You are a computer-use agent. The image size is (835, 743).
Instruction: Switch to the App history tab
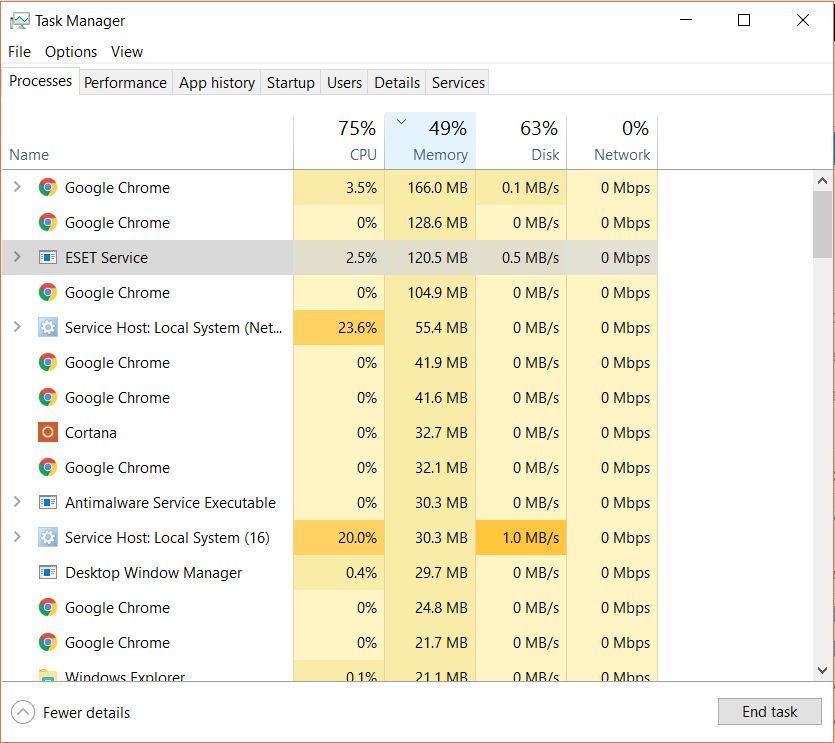pos(217,83)
